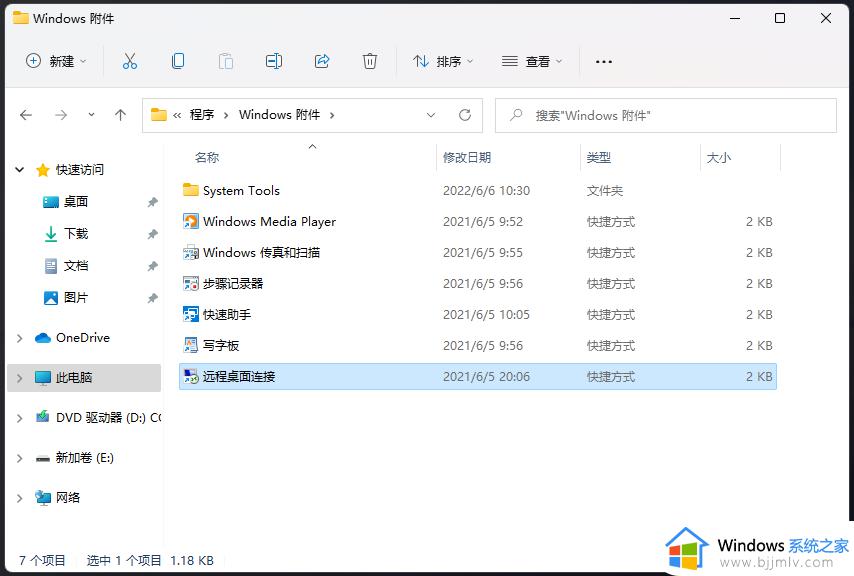Viewport: 854px width, 576px height.
Task: Click the 写字板 file icon
Action: coord(191,346)
